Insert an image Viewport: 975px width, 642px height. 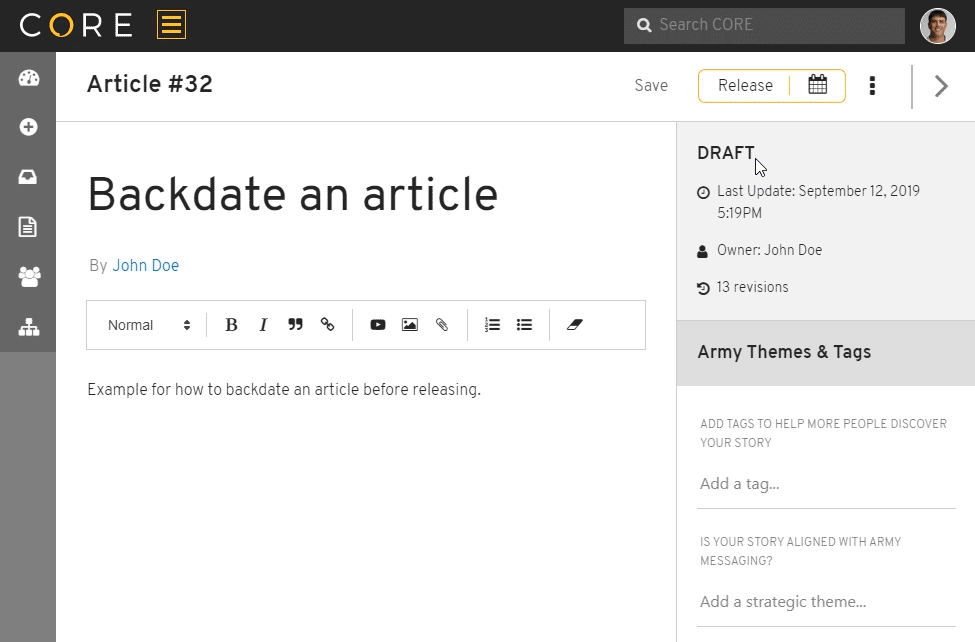tap(410, 325)
